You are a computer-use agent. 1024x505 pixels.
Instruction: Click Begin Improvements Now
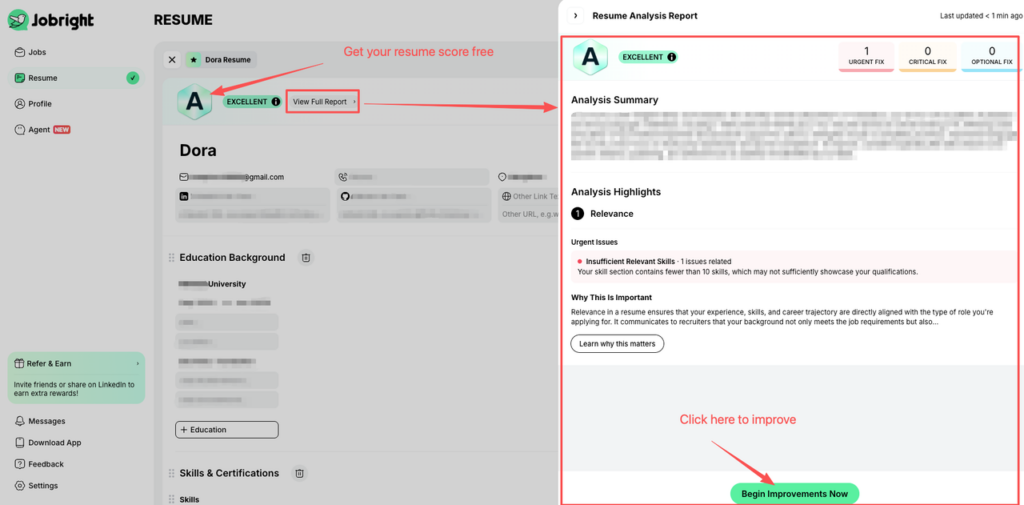pyautogui.click(x=795, y=495)
